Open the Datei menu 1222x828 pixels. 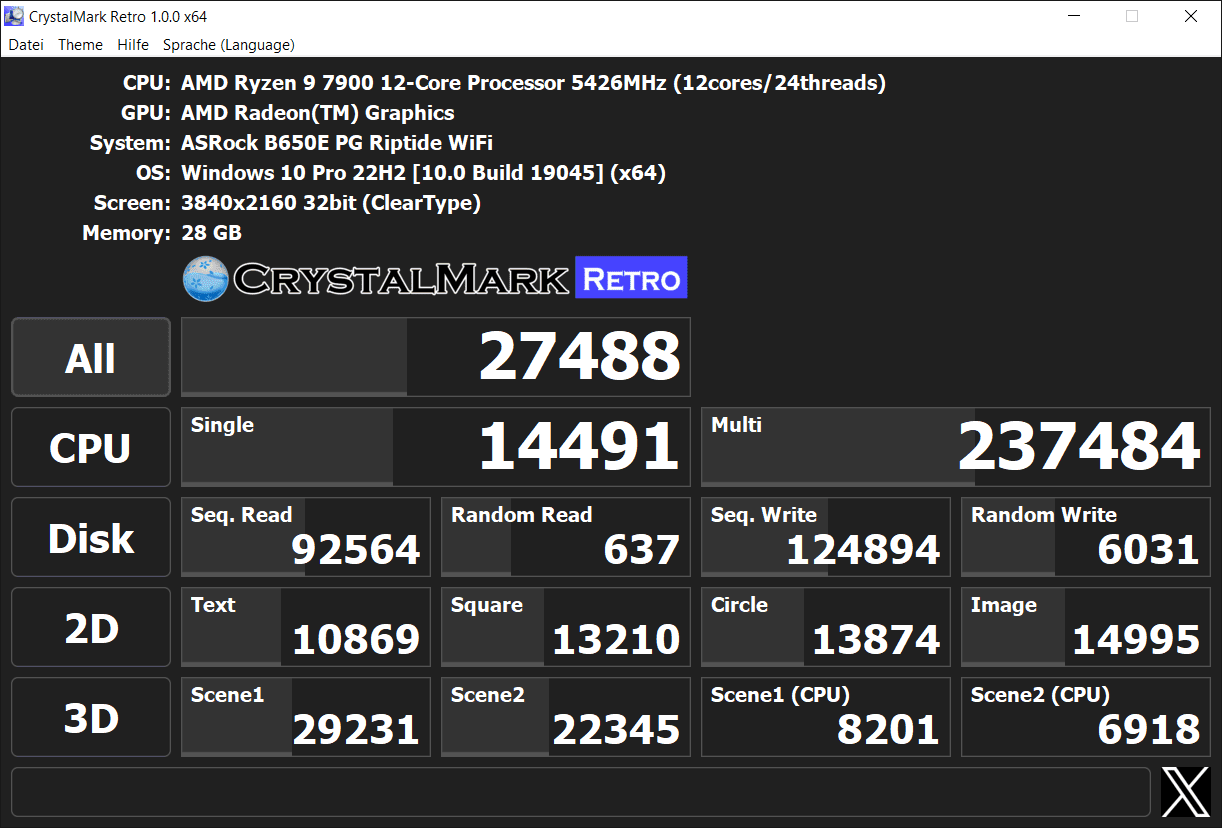pyautogui.click(x=26, y=44)
